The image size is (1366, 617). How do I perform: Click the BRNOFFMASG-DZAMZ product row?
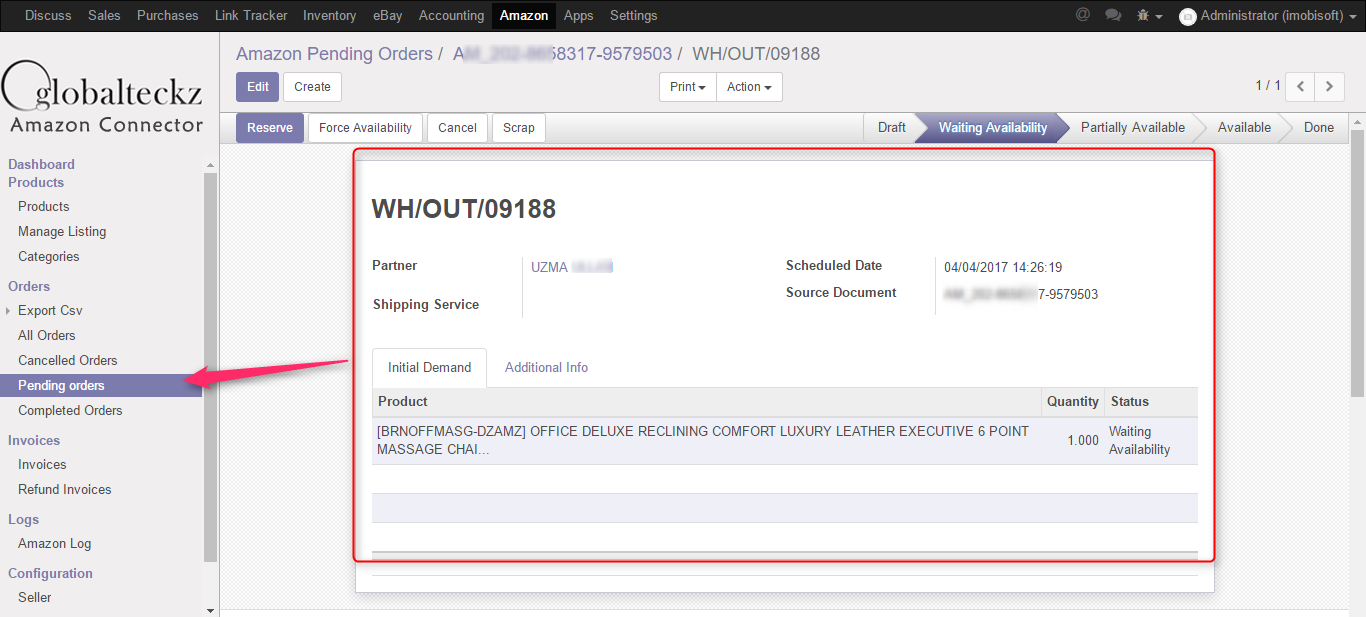click(785, 441)
